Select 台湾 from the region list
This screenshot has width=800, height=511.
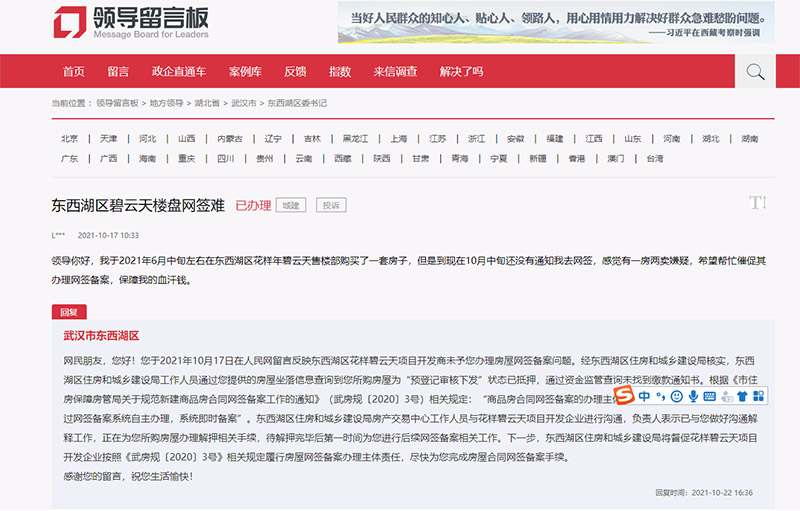(x=654, y=158)
